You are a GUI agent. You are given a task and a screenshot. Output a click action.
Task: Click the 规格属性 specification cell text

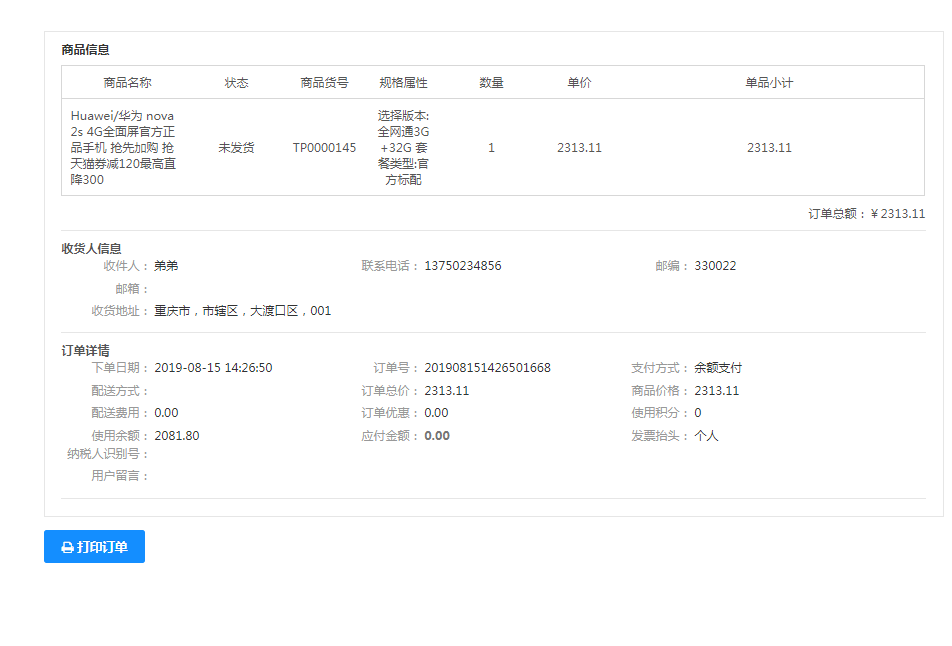point(403,148)
